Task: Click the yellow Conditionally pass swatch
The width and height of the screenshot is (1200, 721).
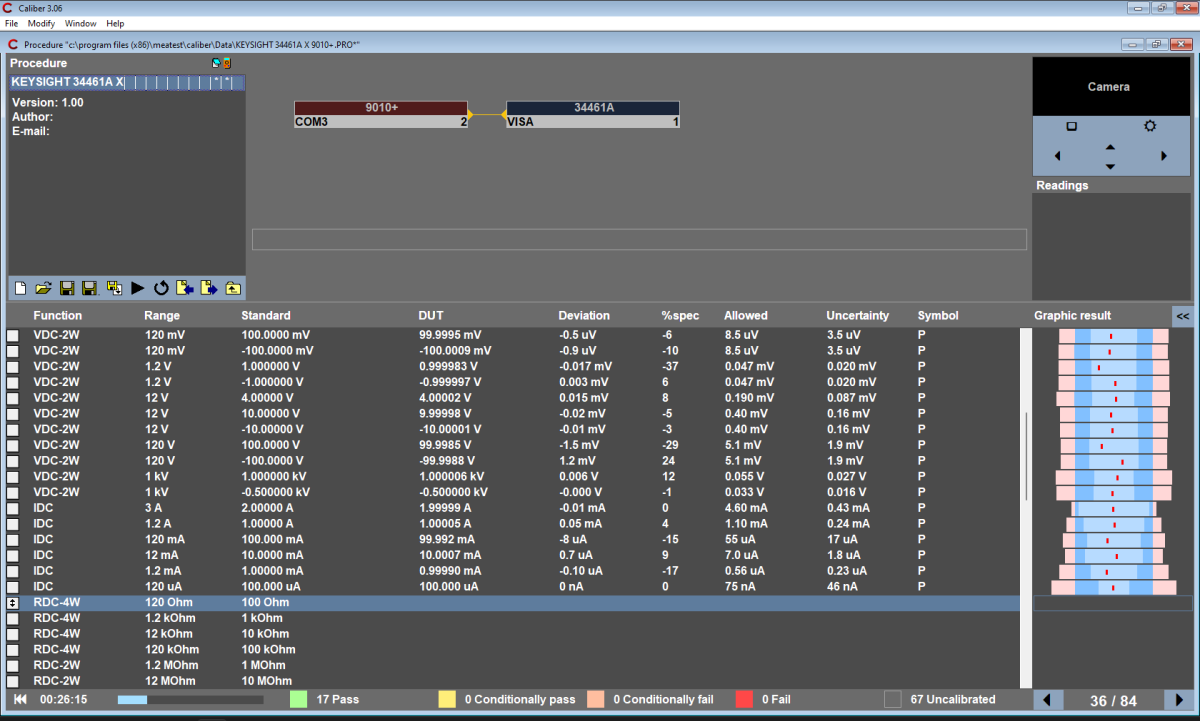Action: [x=447, y=699]
